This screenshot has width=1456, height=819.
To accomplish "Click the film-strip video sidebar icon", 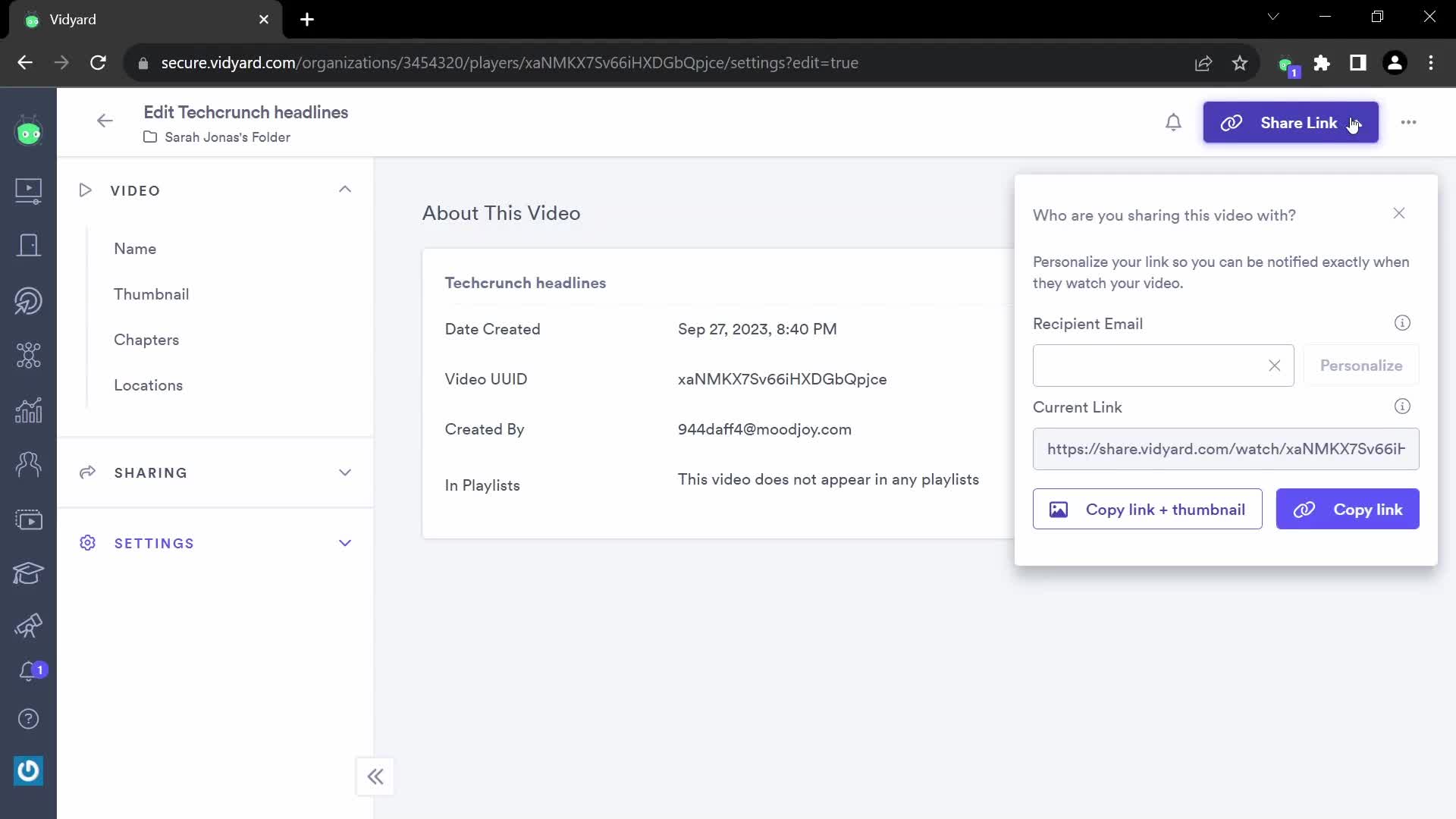I will coord(28,519).
